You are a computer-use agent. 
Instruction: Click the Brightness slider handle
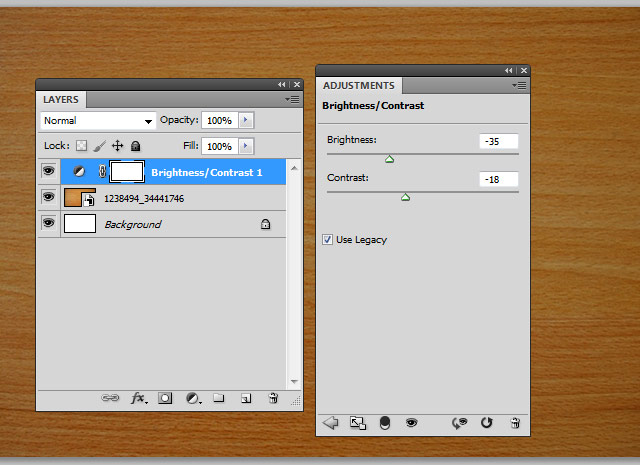[390, 158]
